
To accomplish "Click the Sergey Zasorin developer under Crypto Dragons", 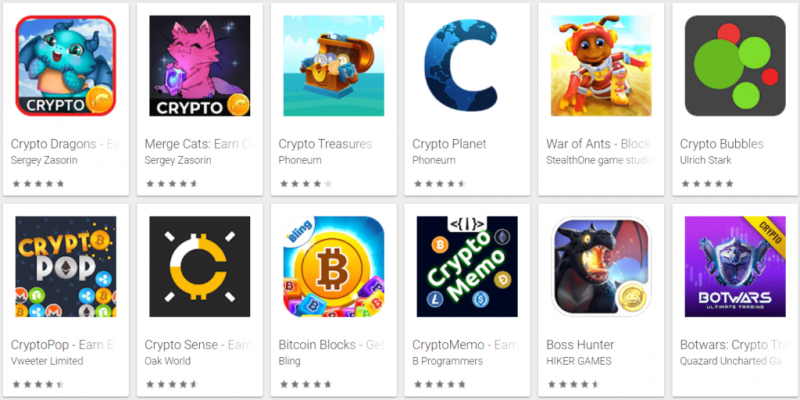I will click(x=44, y=160).
